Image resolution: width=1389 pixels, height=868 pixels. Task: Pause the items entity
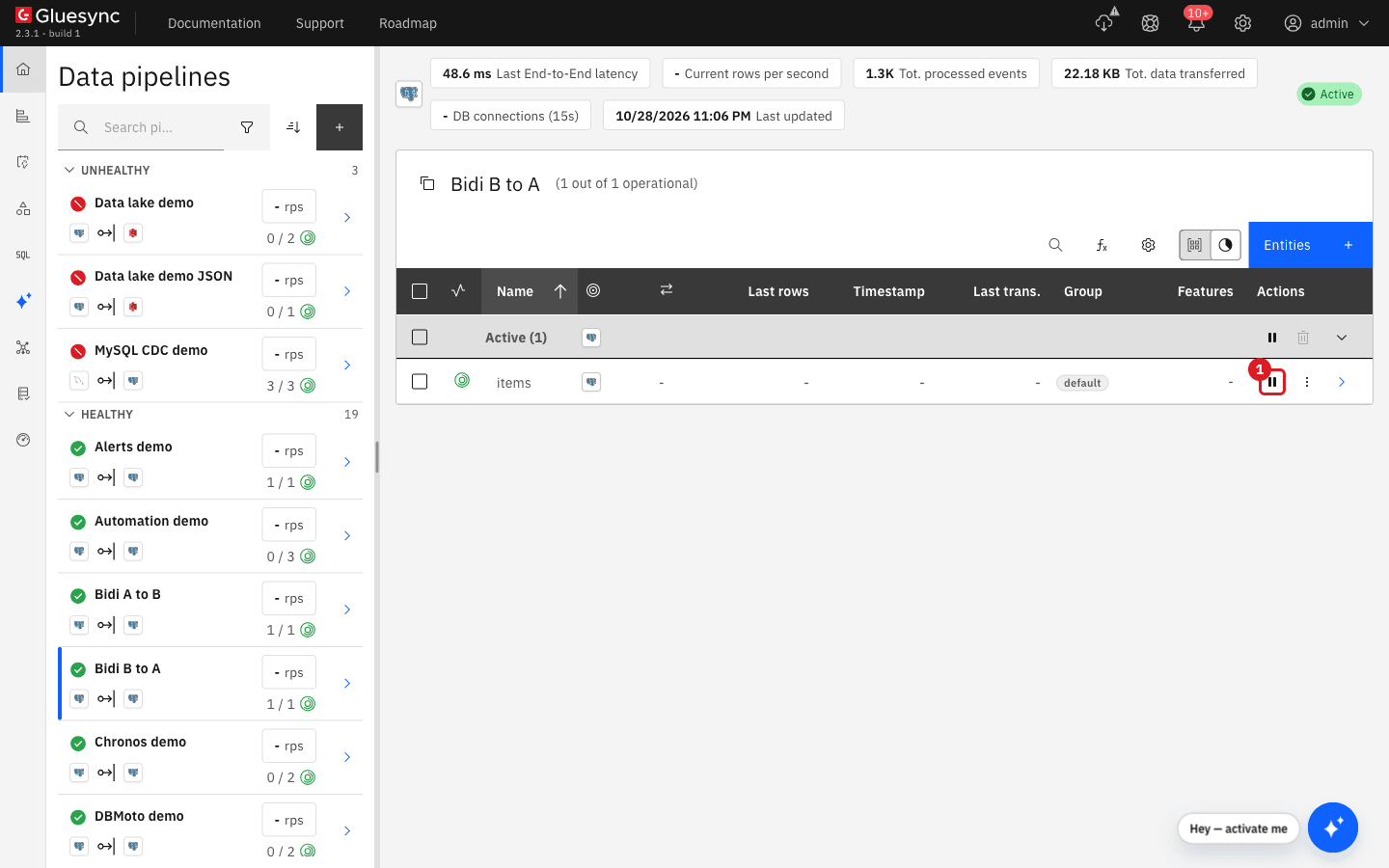click(x=1272, y=382)
